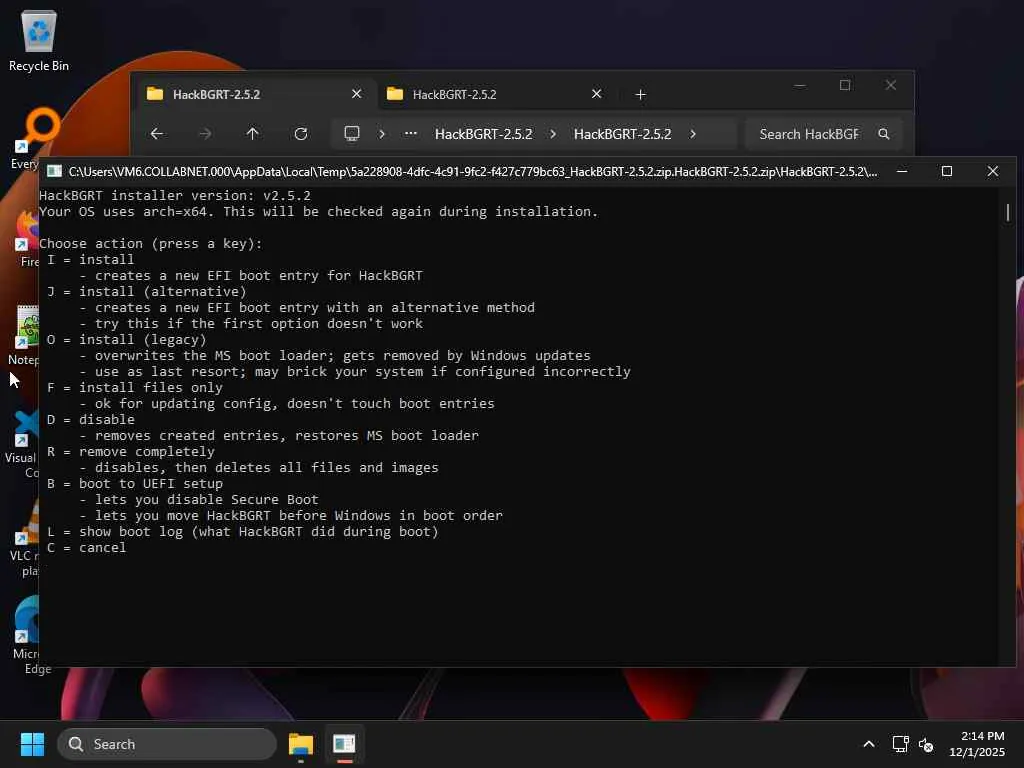
Task: Click the 'D = disable' console line
Action: point(91,419)
